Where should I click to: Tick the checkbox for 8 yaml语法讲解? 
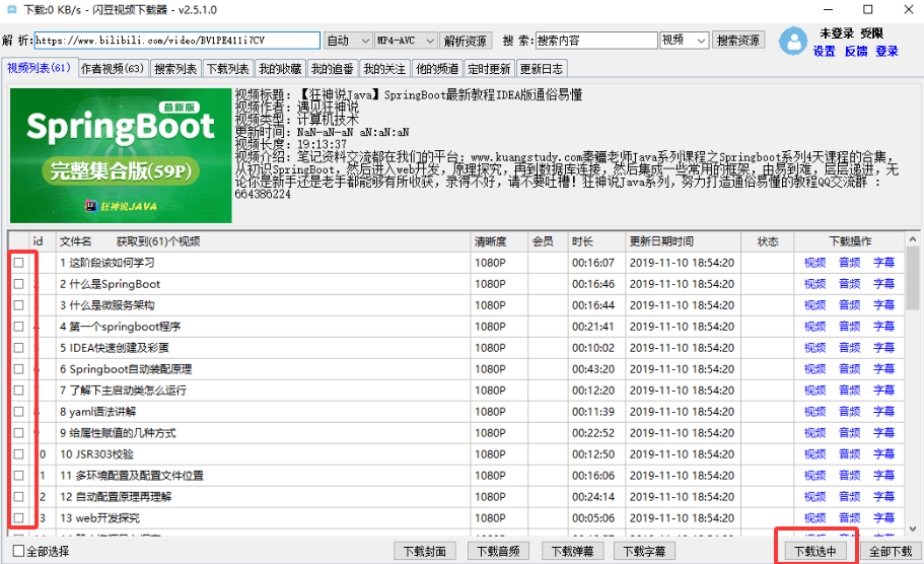(19, 411)
